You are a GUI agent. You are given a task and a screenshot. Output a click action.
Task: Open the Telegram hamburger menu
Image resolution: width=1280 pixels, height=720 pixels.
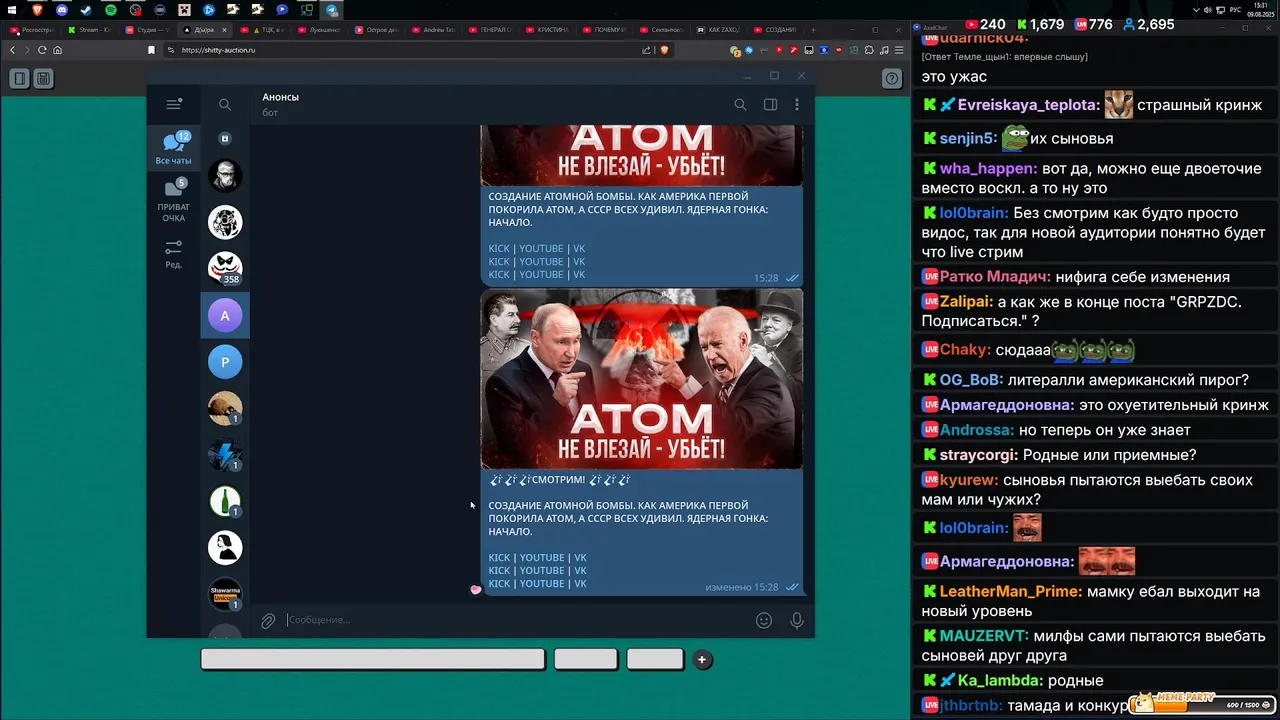tap(174, 104)
